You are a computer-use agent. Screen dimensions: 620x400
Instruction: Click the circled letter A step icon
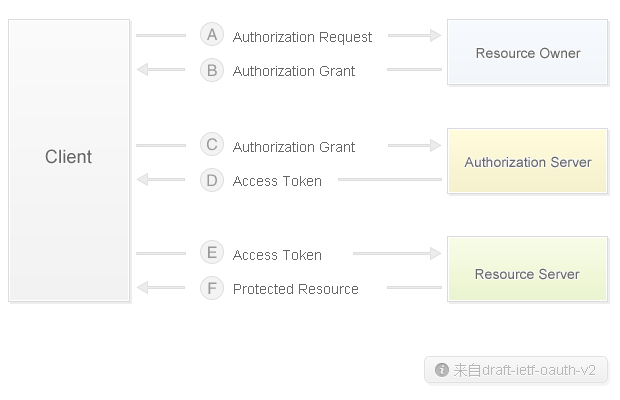[211, 35]
